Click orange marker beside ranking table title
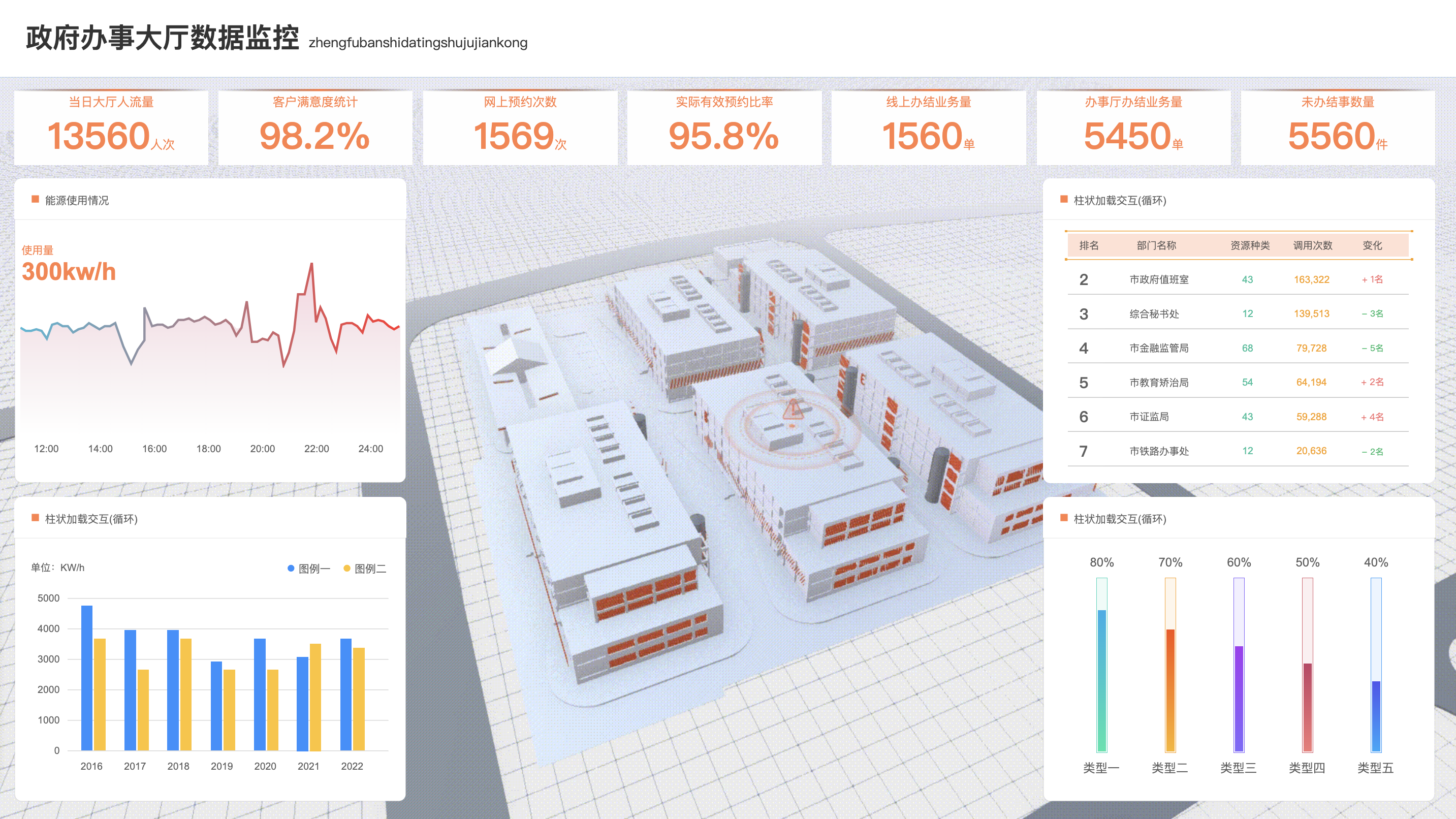Screen dimensions: 1456x819 click(x=1064, y=200)
